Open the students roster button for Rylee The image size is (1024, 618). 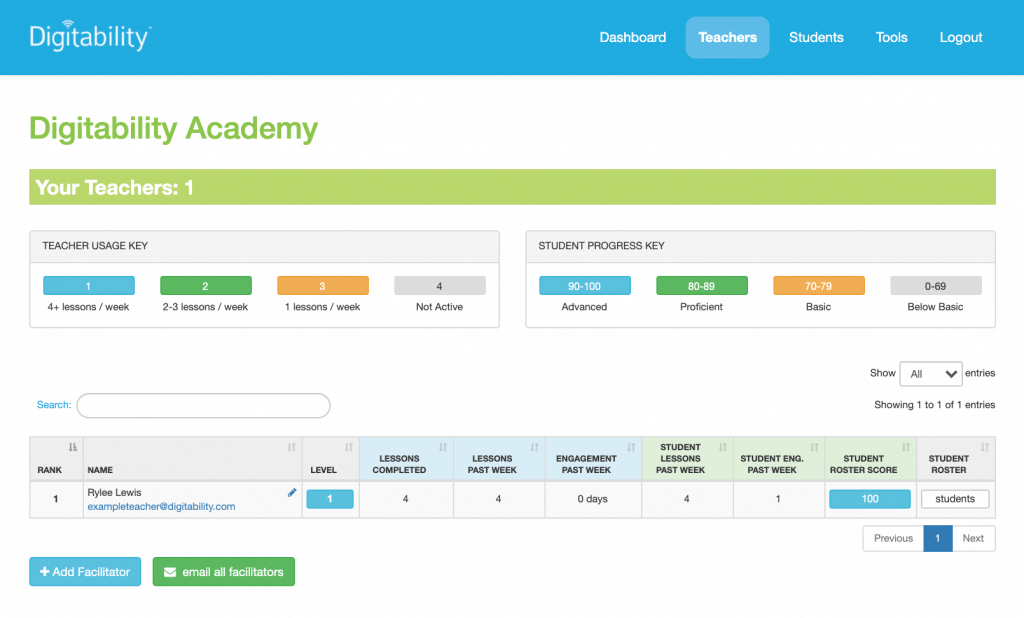click(954, 499)
